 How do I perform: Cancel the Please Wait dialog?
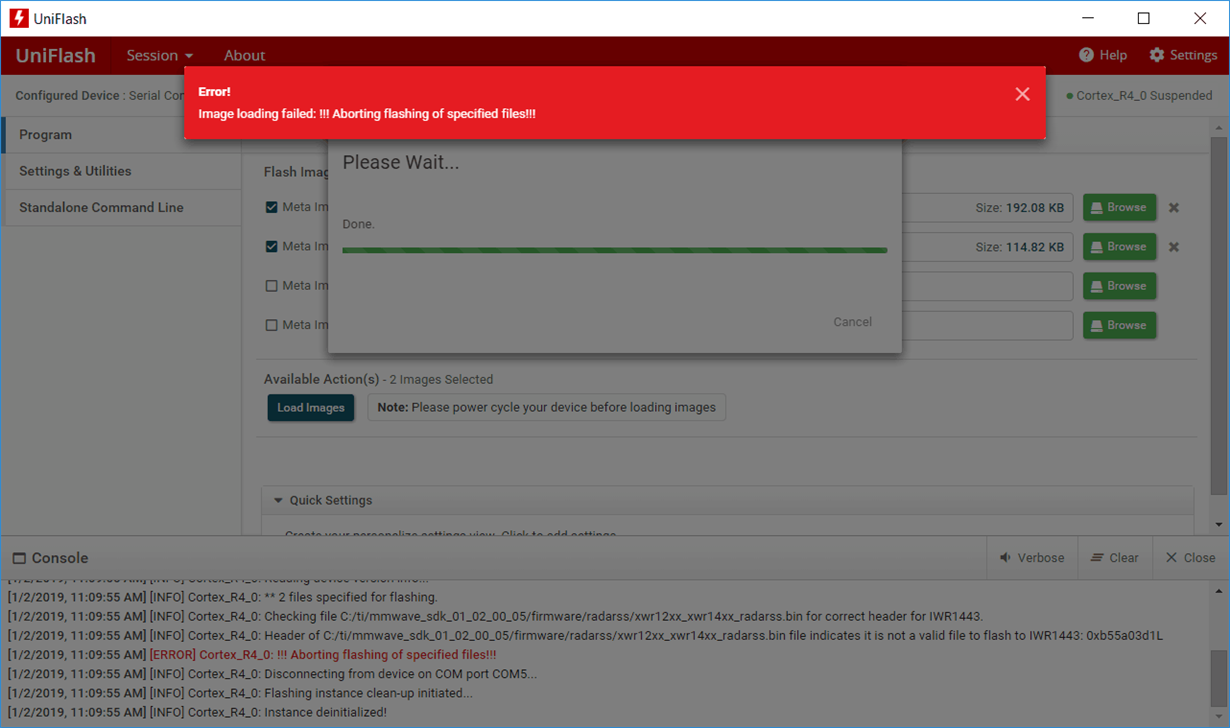(853, 322)
